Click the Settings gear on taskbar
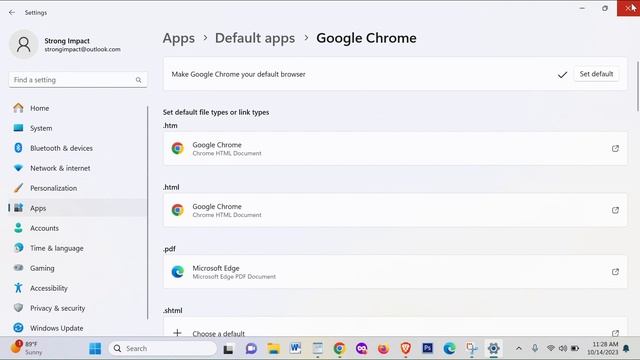The image size is (640, 360). click(493, 349)
